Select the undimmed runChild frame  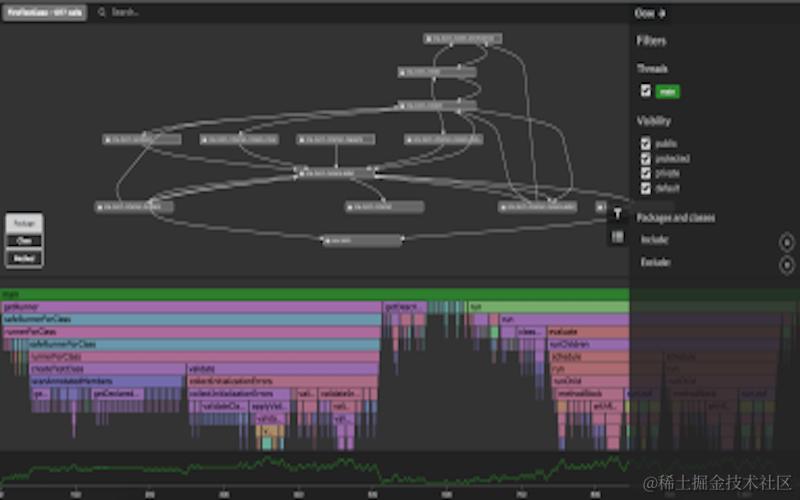pos(590,381)
